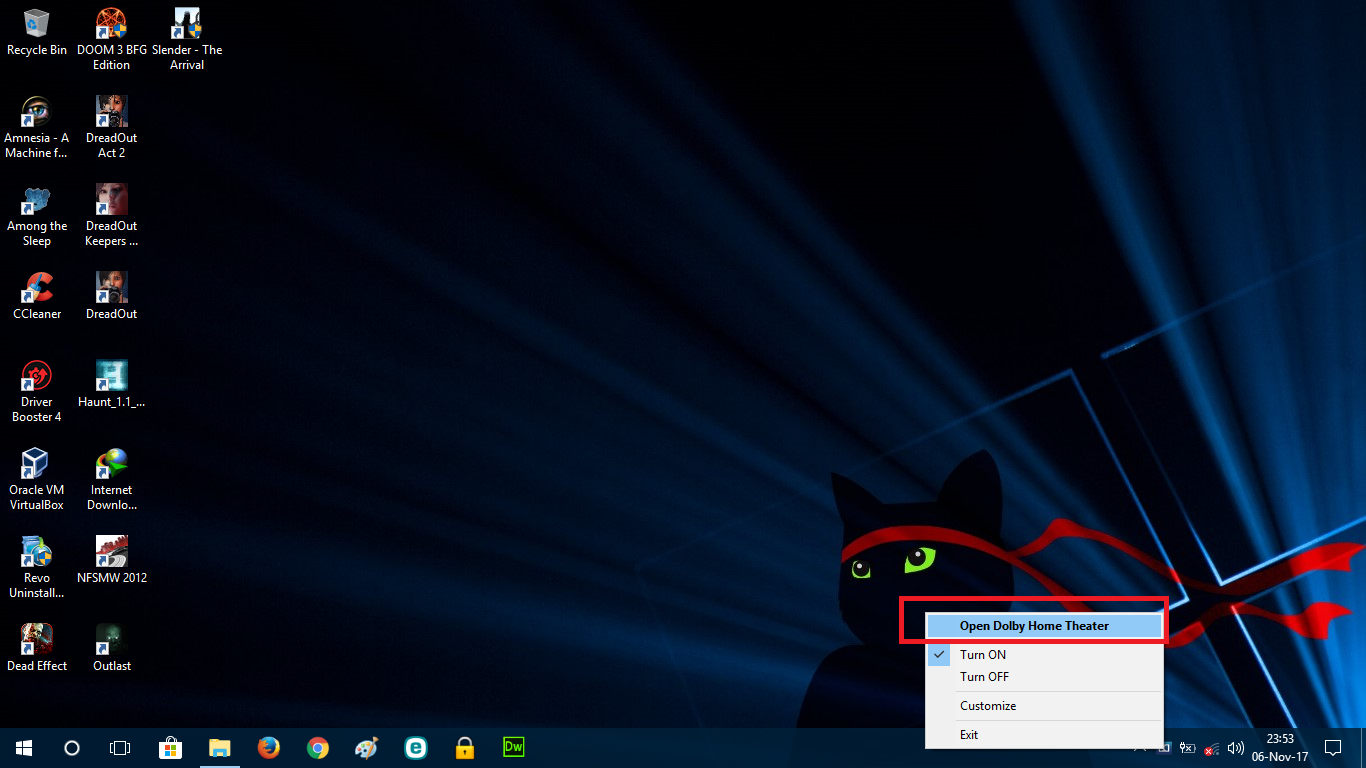The width and height of the screenshot is (1366, 768).
Task: Open Cortana search circle on taskbar
Action: [72, 747]
